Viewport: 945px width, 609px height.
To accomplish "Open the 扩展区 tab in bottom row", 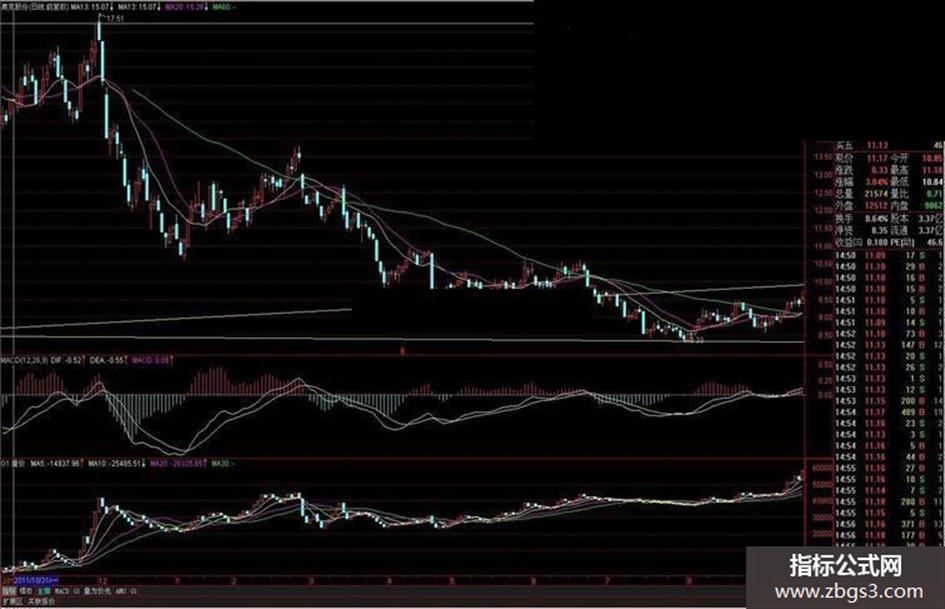I will click(x=11, y=601).
